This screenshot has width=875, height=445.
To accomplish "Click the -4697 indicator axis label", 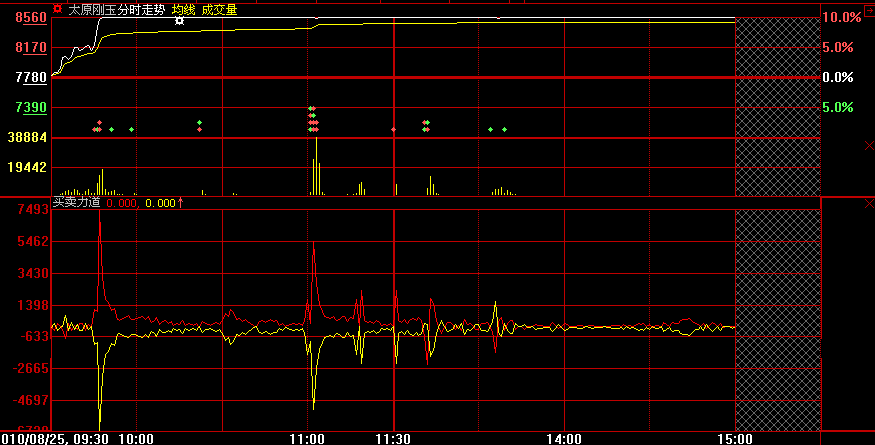I will pos(31,400).
